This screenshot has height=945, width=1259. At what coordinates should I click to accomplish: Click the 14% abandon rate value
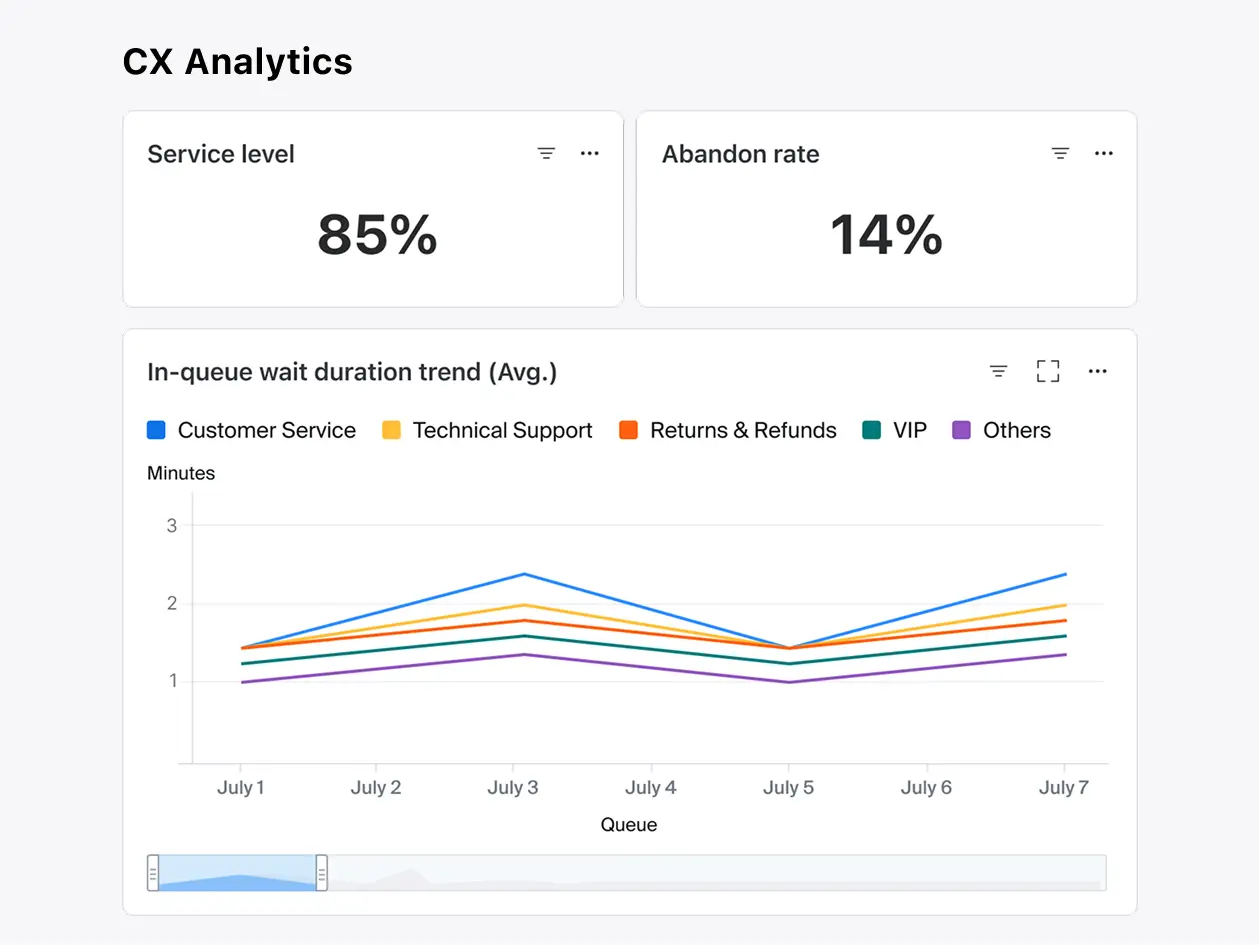click(886, 235)
